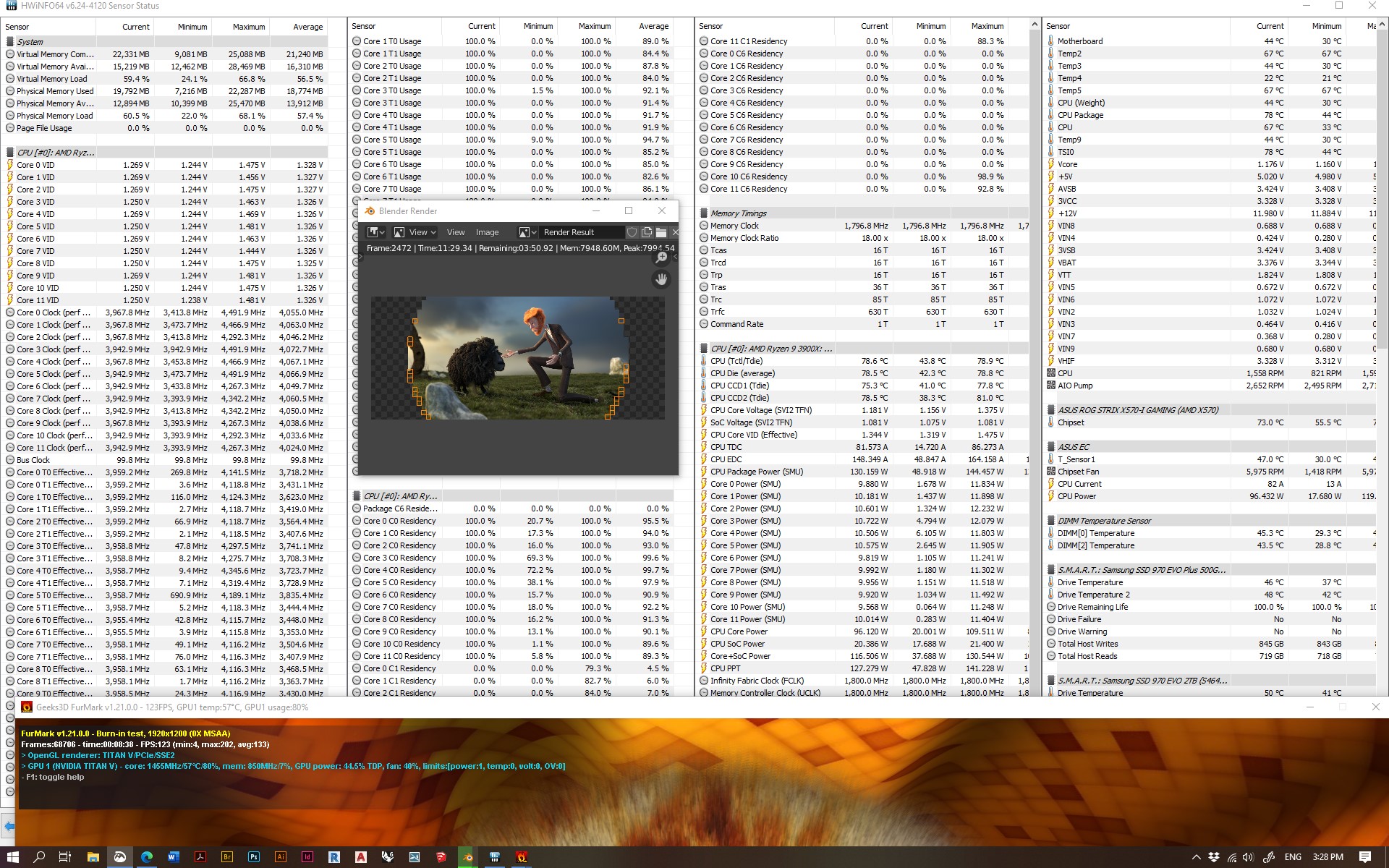Image resolution: width=1389 pixels, height=868 pixels.
Task: Click the zoom magnifier icon in Blender Render
Action: point(661,259)
